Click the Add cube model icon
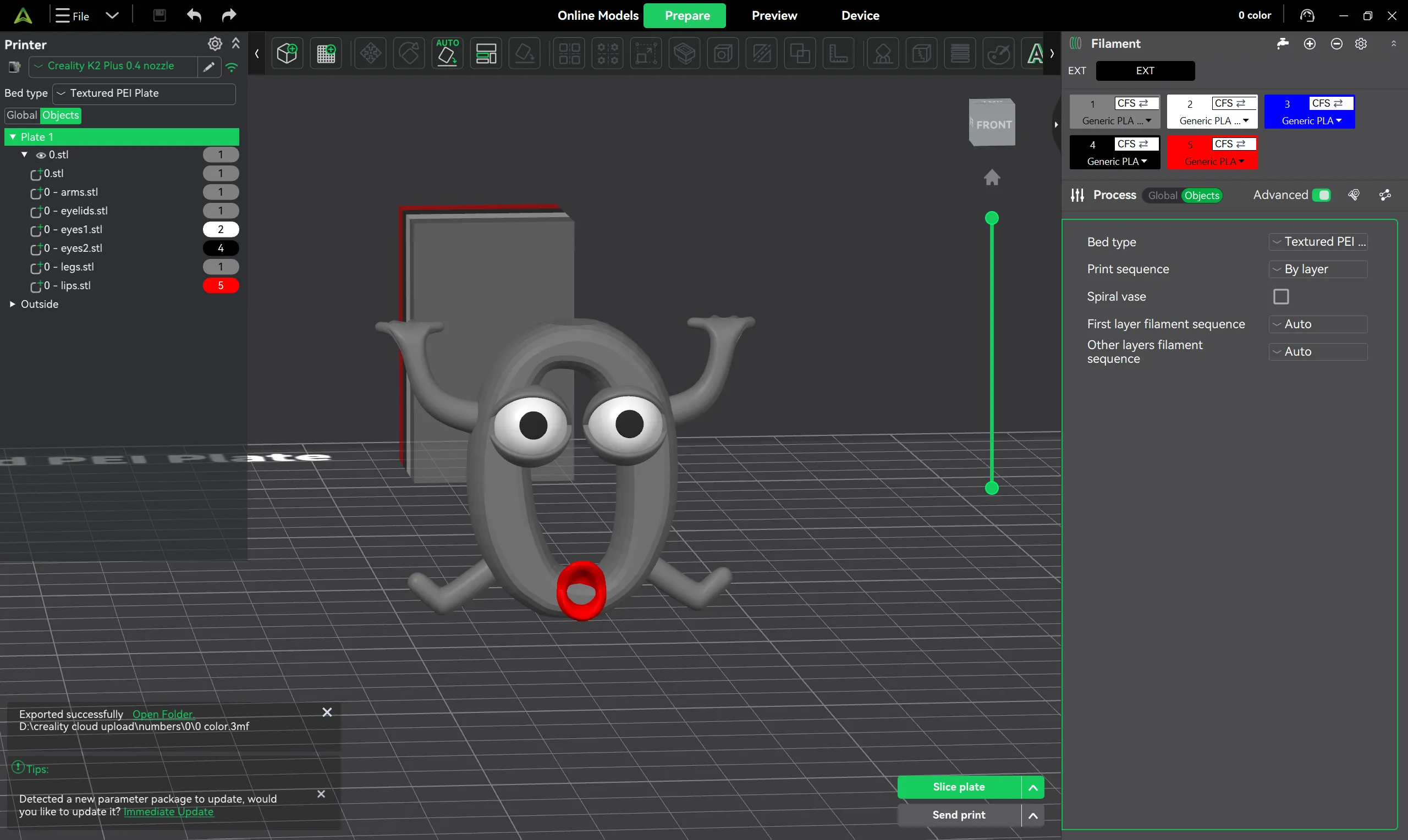Viewport: 1408px width, 840px height. (x=287, y=54)
